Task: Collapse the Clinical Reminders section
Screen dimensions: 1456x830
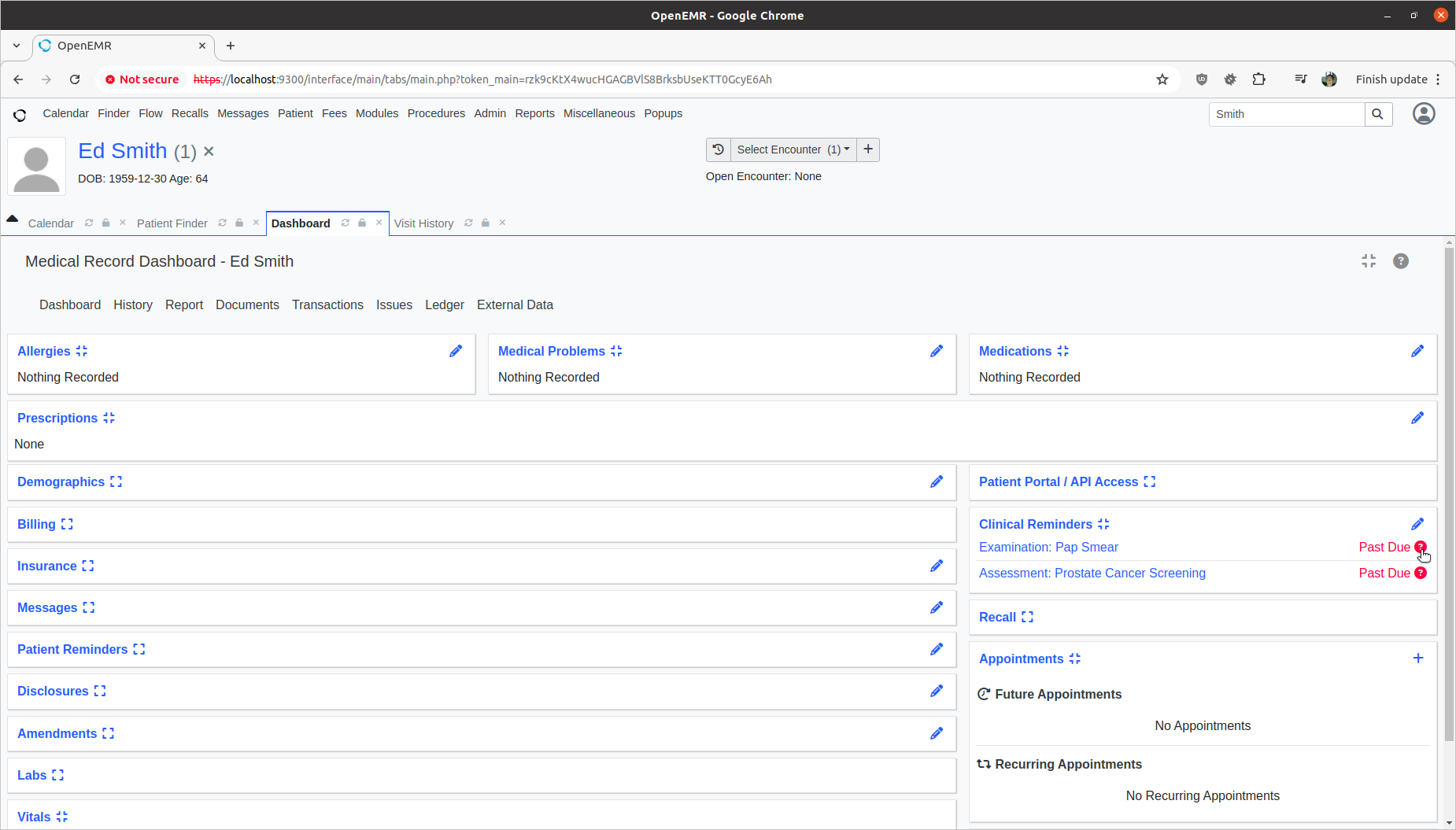Action: (x=1103, y=524)
